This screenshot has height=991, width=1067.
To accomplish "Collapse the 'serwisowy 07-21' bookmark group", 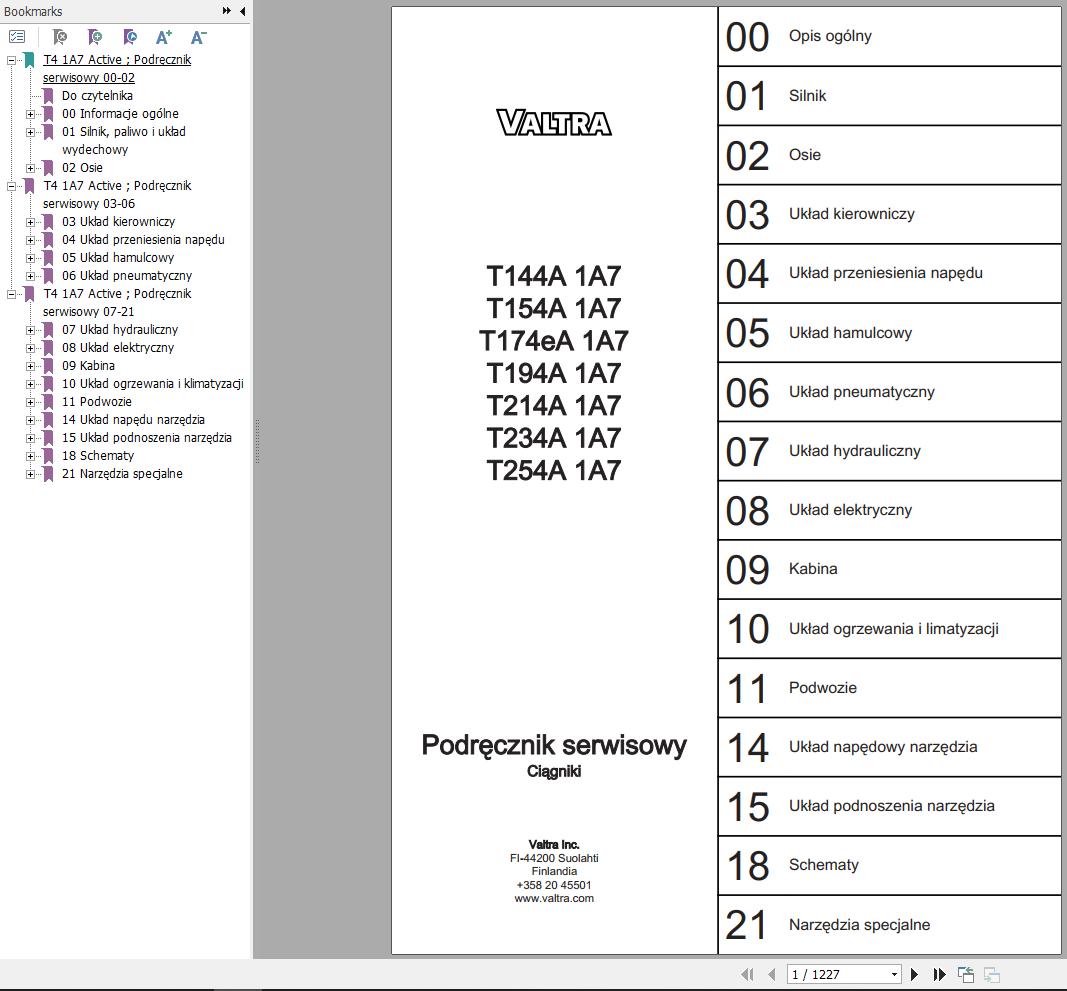I will click(x=12, y=294).
